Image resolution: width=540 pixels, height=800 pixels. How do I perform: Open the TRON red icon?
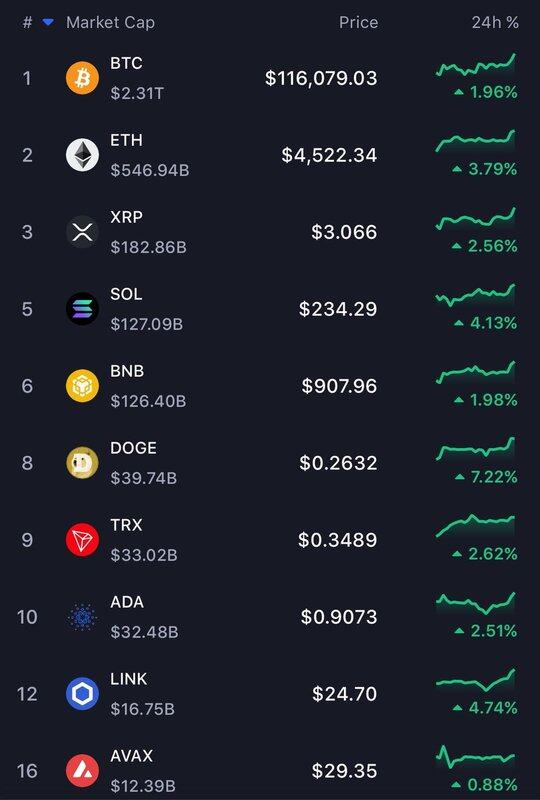coord(82,540)
